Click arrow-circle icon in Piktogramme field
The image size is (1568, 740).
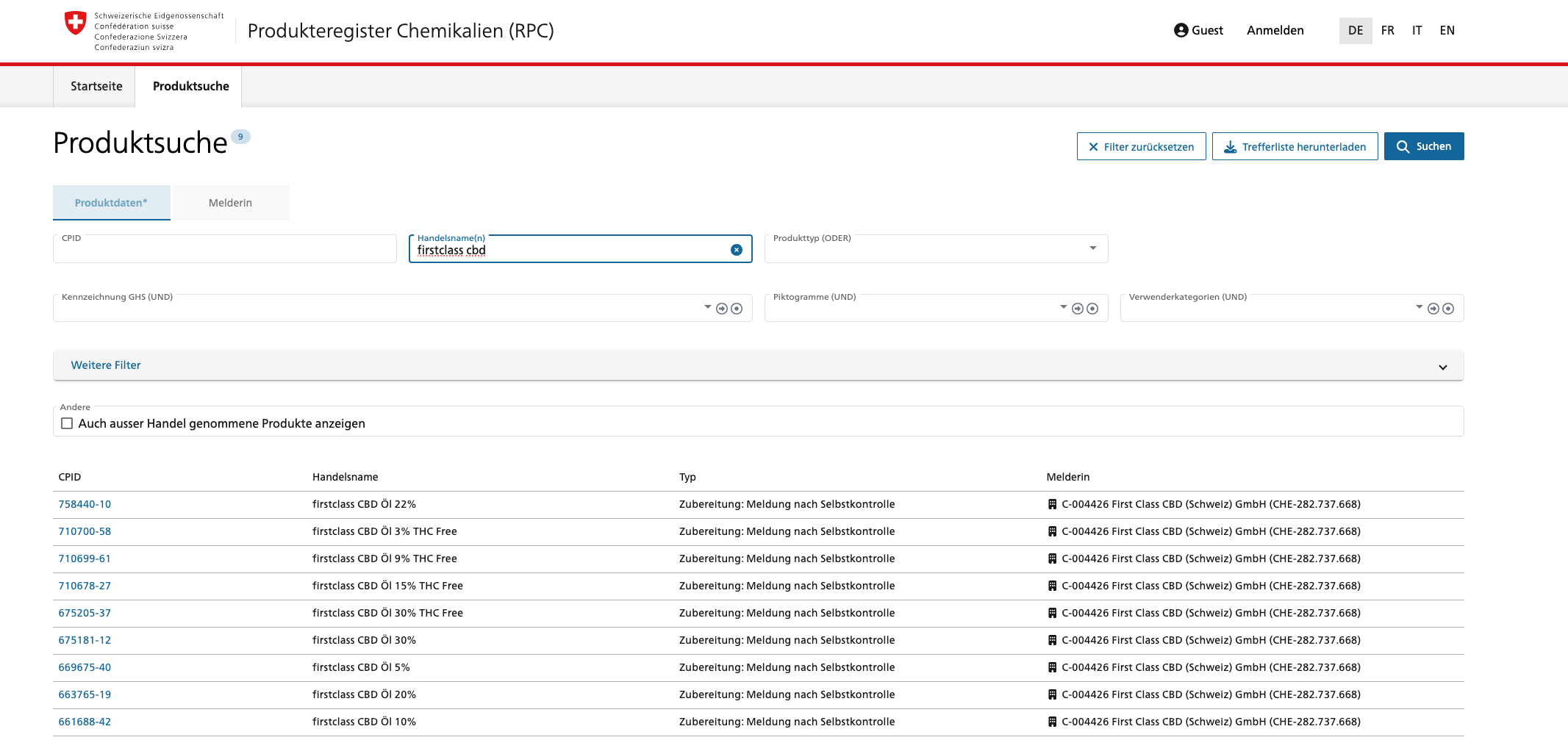coord(1078,309)
